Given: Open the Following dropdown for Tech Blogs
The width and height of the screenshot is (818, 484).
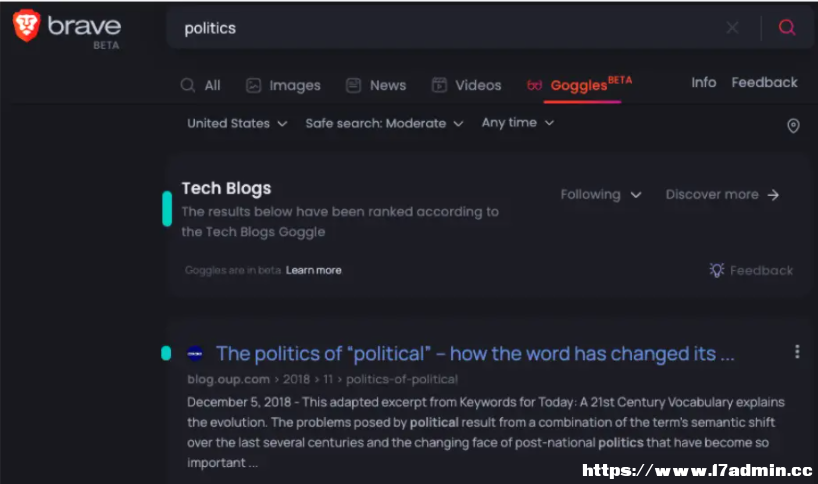Looking at the screenshot, I should [x=601, y=195].
